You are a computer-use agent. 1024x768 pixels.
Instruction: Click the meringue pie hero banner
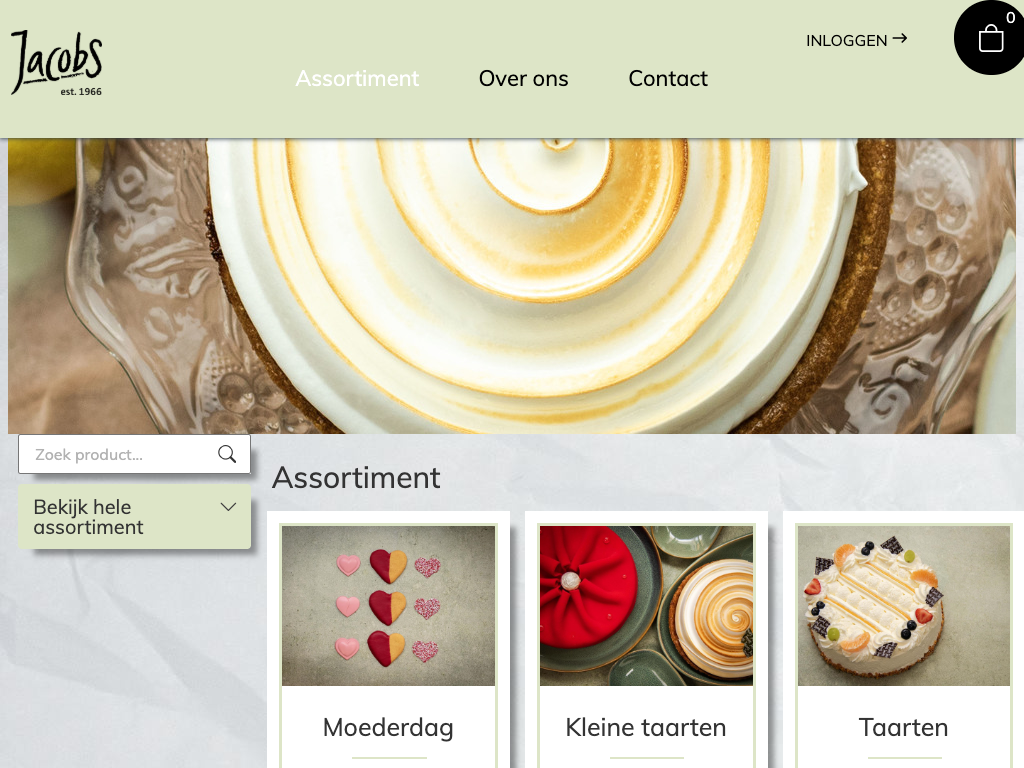512,286
